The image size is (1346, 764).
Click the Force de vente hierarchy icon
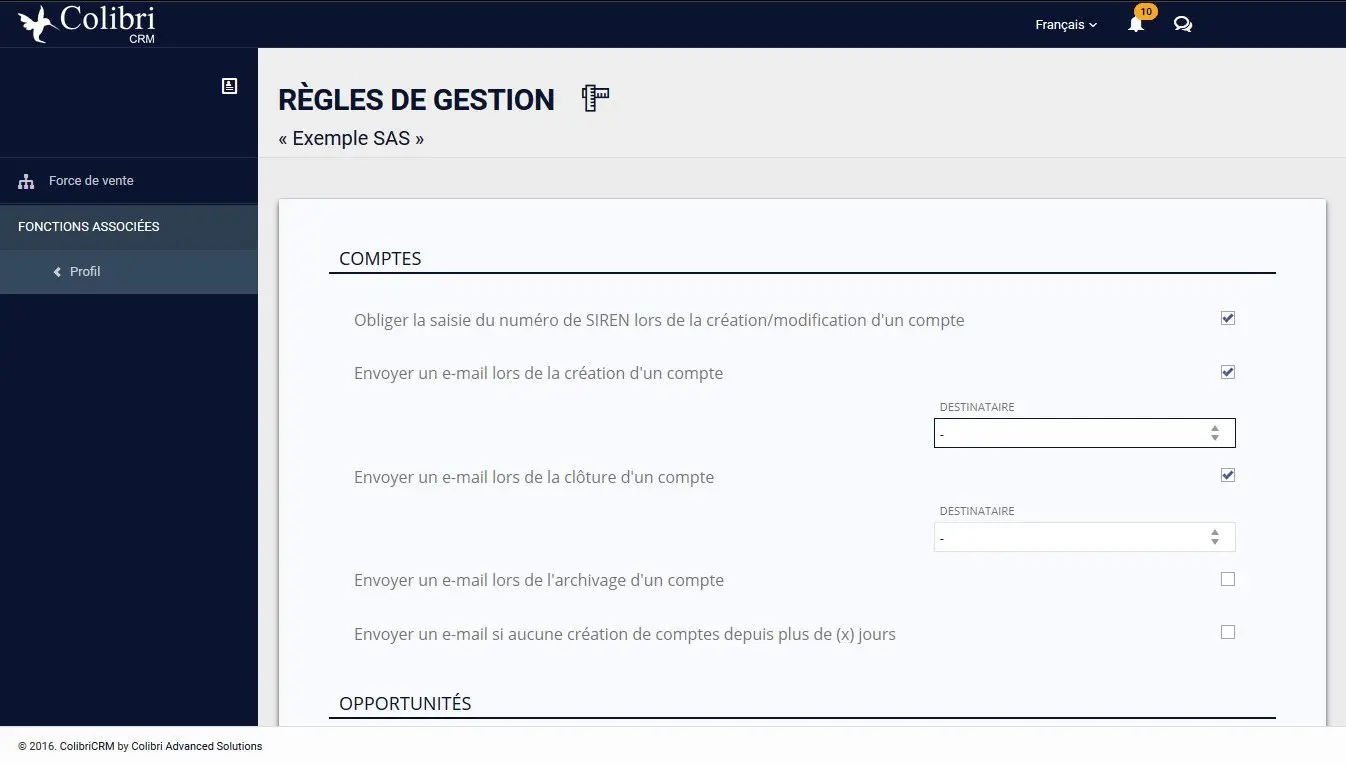26,182
